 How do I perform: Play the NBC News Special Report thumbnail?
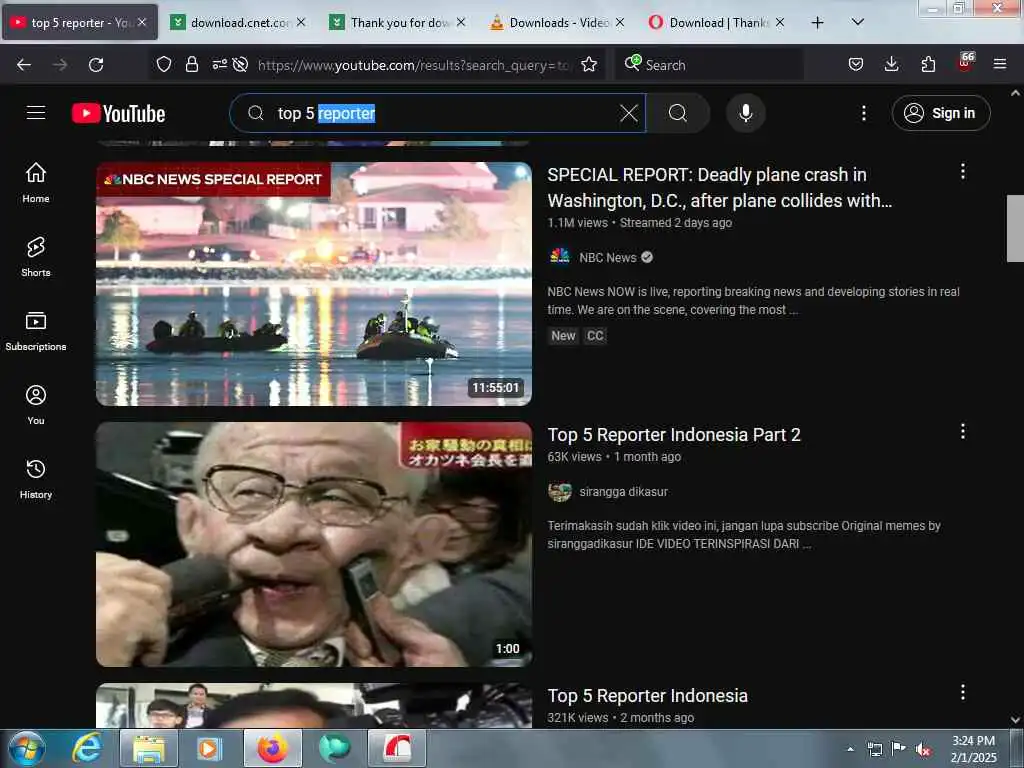point(313,283)
